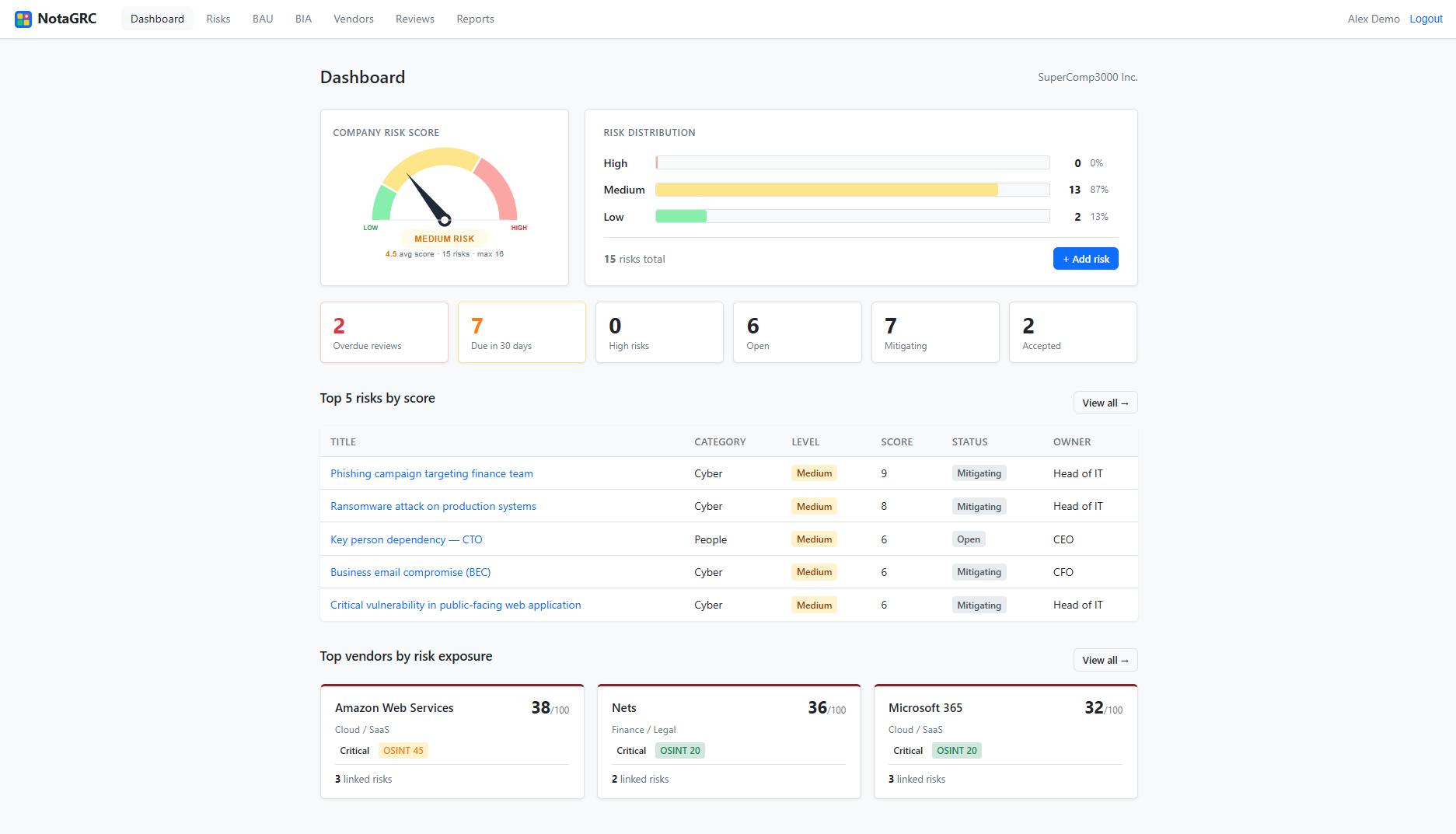Open the Amazon Web Services vendor card

[x=452, y=742]
